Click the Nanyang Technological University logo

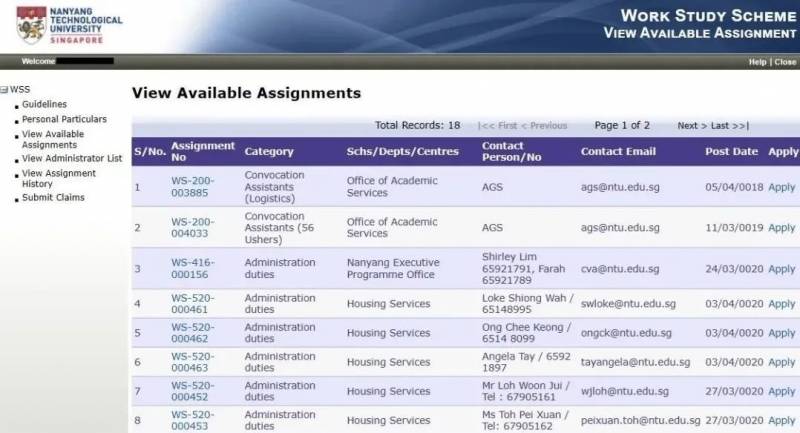68,24
